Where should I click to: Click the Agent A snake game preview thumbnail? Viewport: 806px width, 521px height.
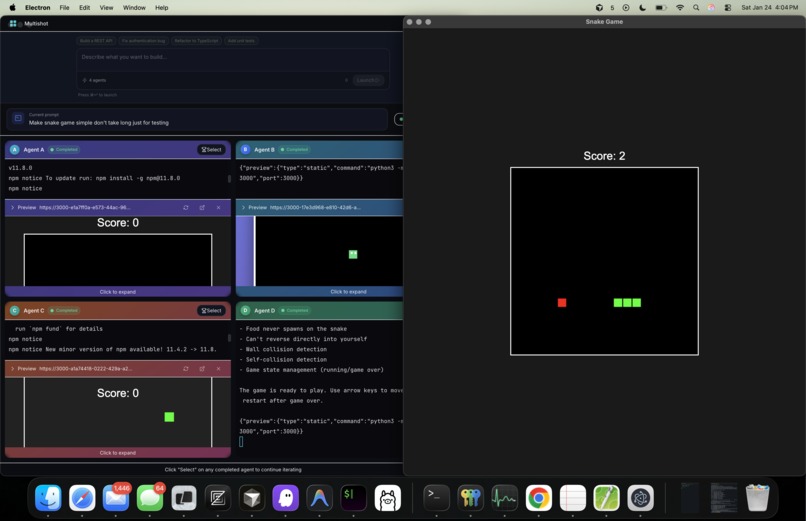point(118,251)
